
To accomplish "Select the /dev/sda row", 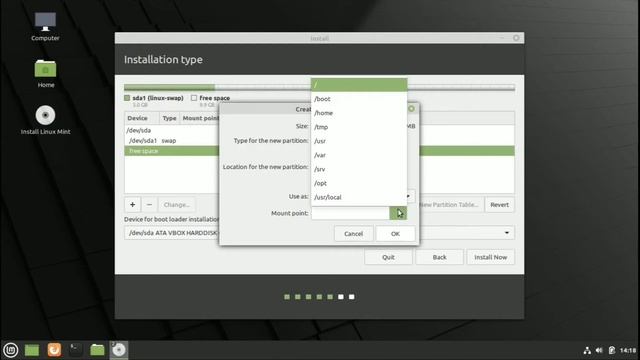I will click(171, 130).
